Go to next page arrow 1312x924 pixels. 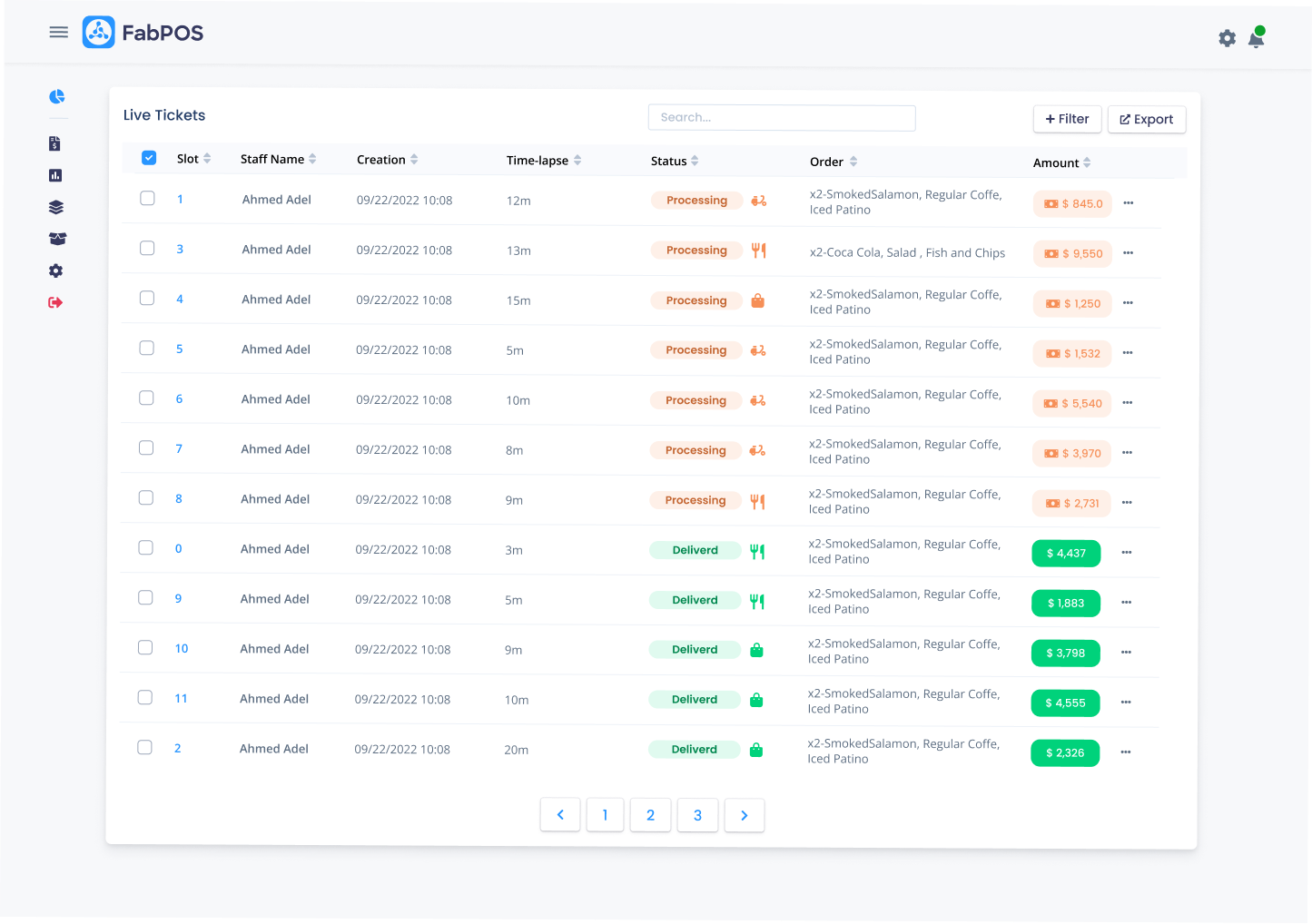click(x=745, y=815)
